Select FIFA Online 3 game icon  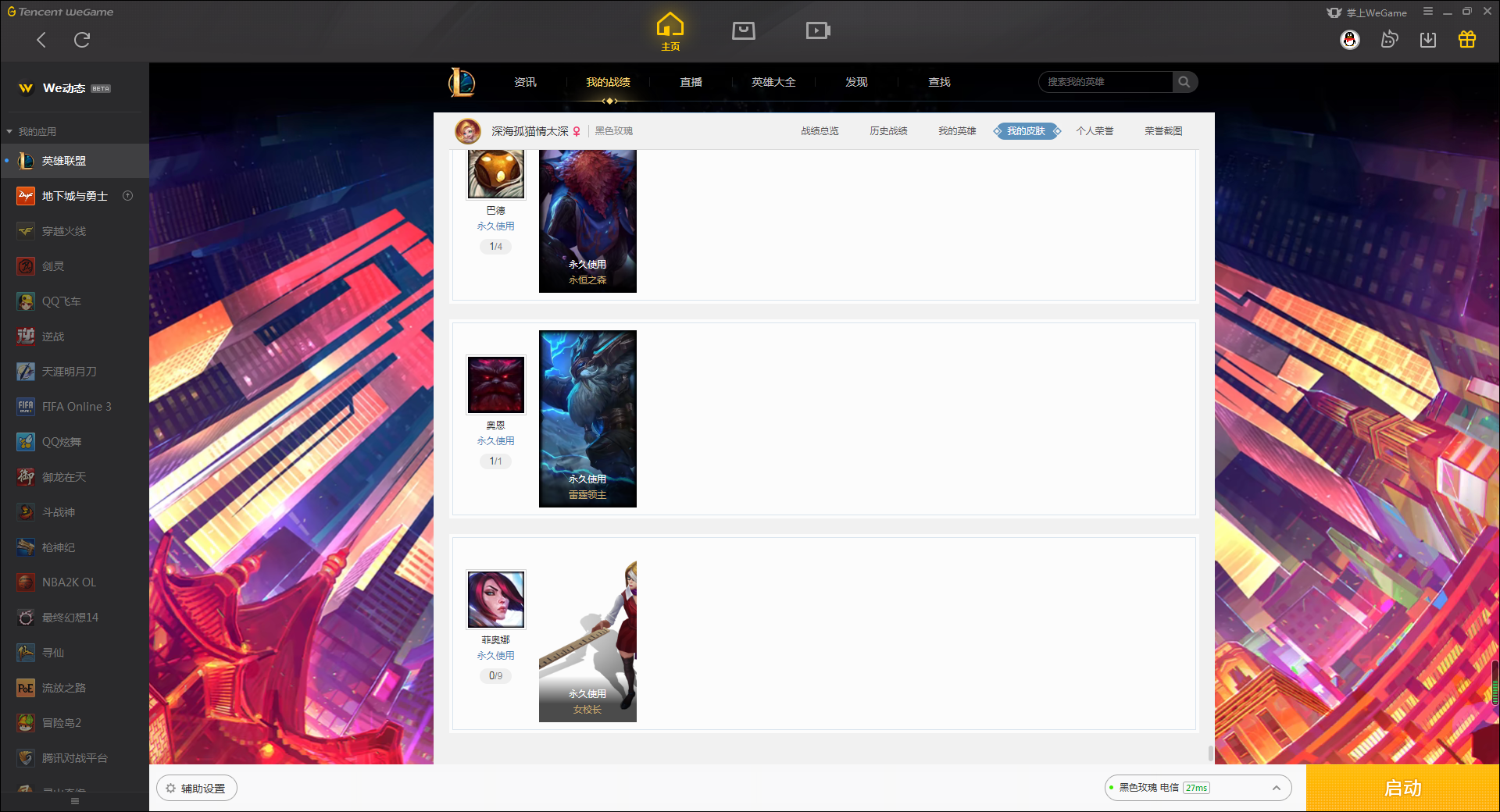click(26, 407)
